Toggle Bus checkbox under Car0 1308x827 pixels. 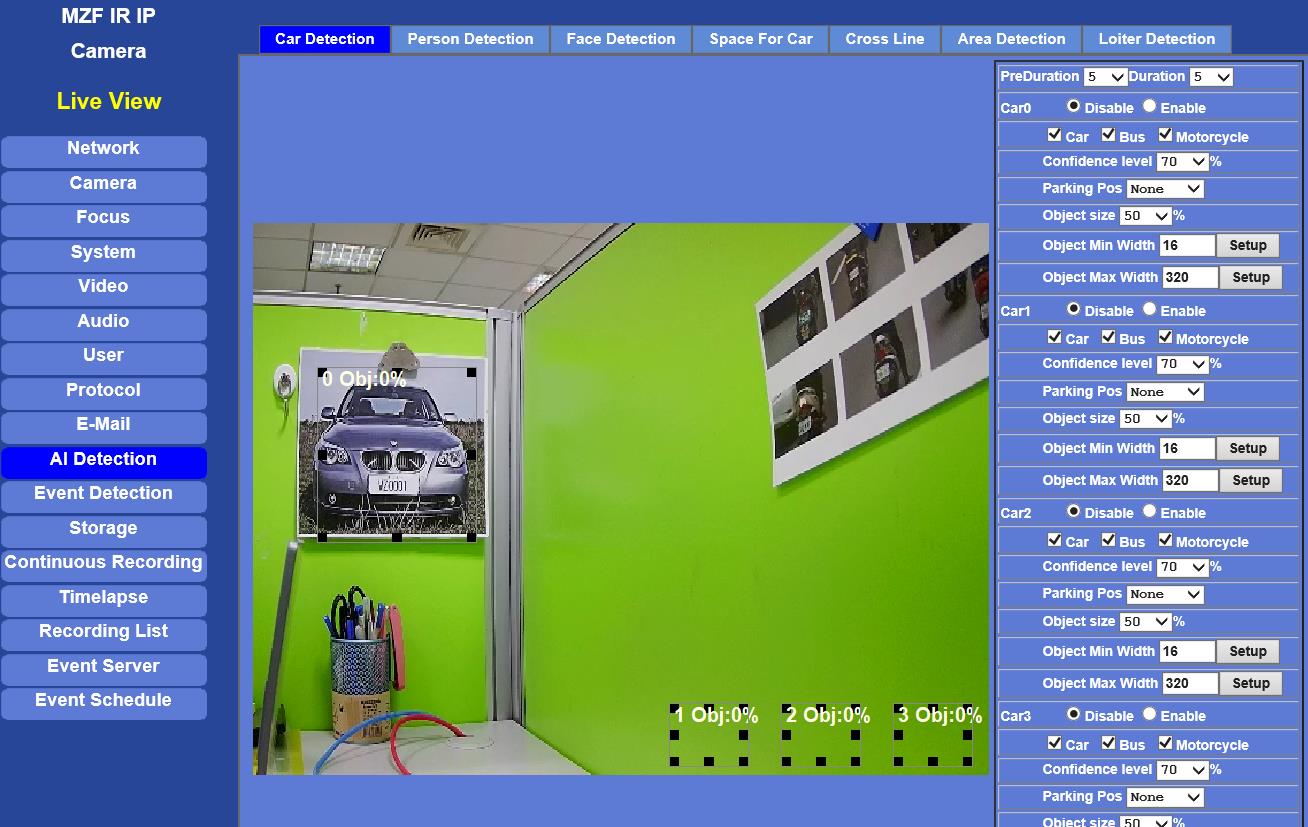coord(1108,134)
